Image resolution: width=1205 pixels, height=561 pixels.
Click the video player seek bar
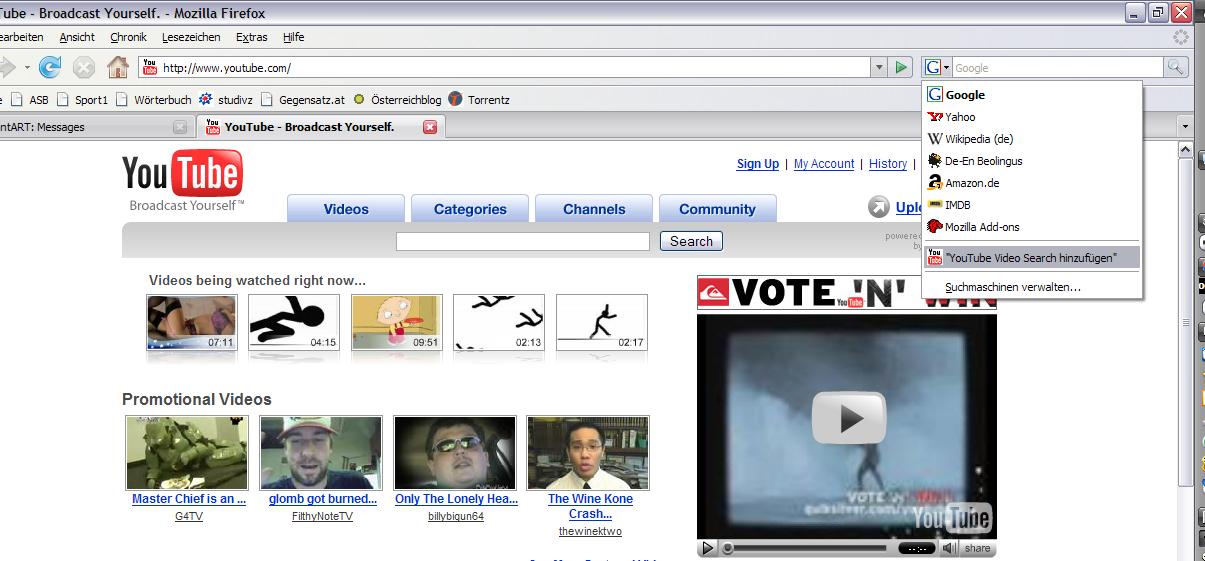tap(805, 548)
